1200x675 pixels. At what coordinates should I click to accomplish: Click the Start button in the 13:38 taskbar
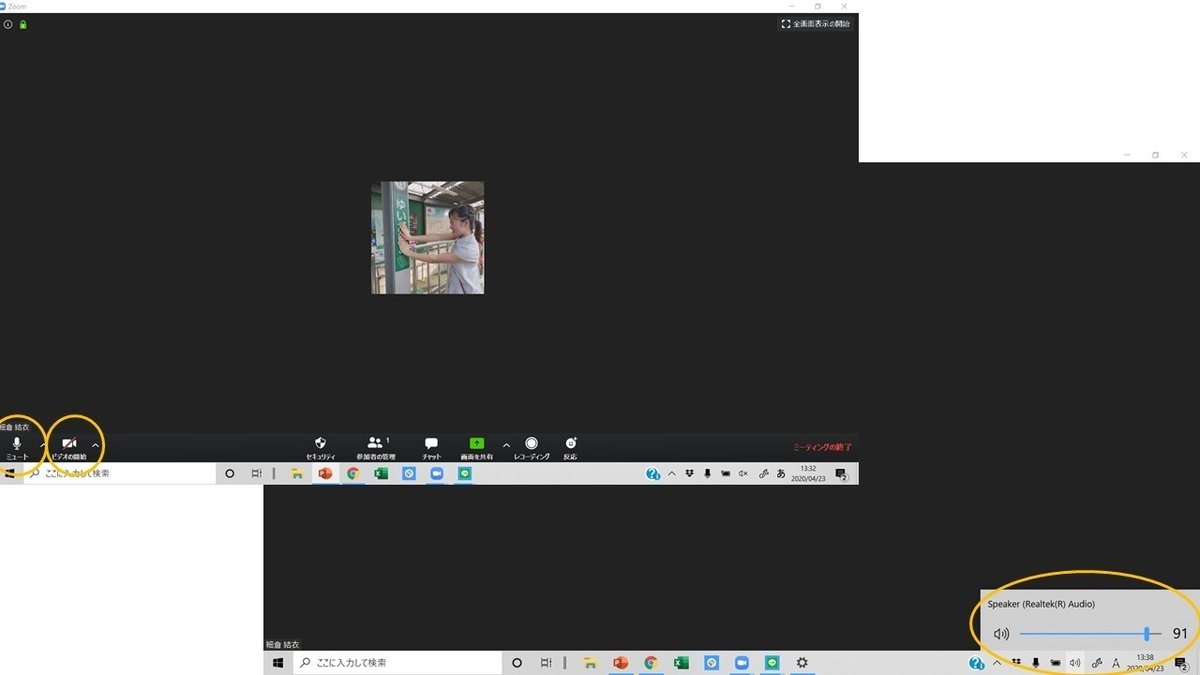[x=278, y=662]
